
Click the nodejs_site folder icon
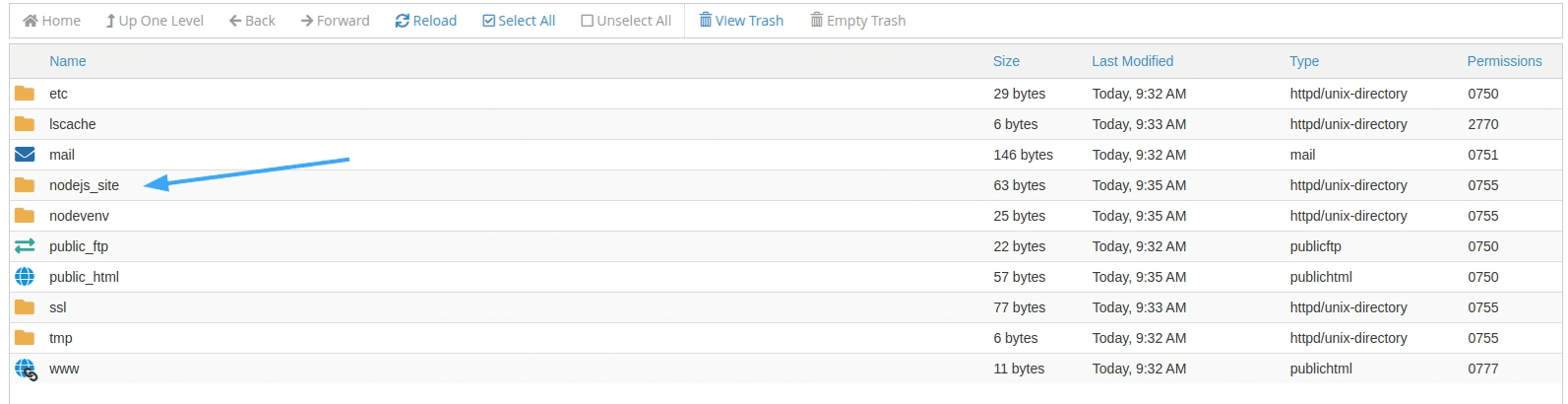coord(25,185)
